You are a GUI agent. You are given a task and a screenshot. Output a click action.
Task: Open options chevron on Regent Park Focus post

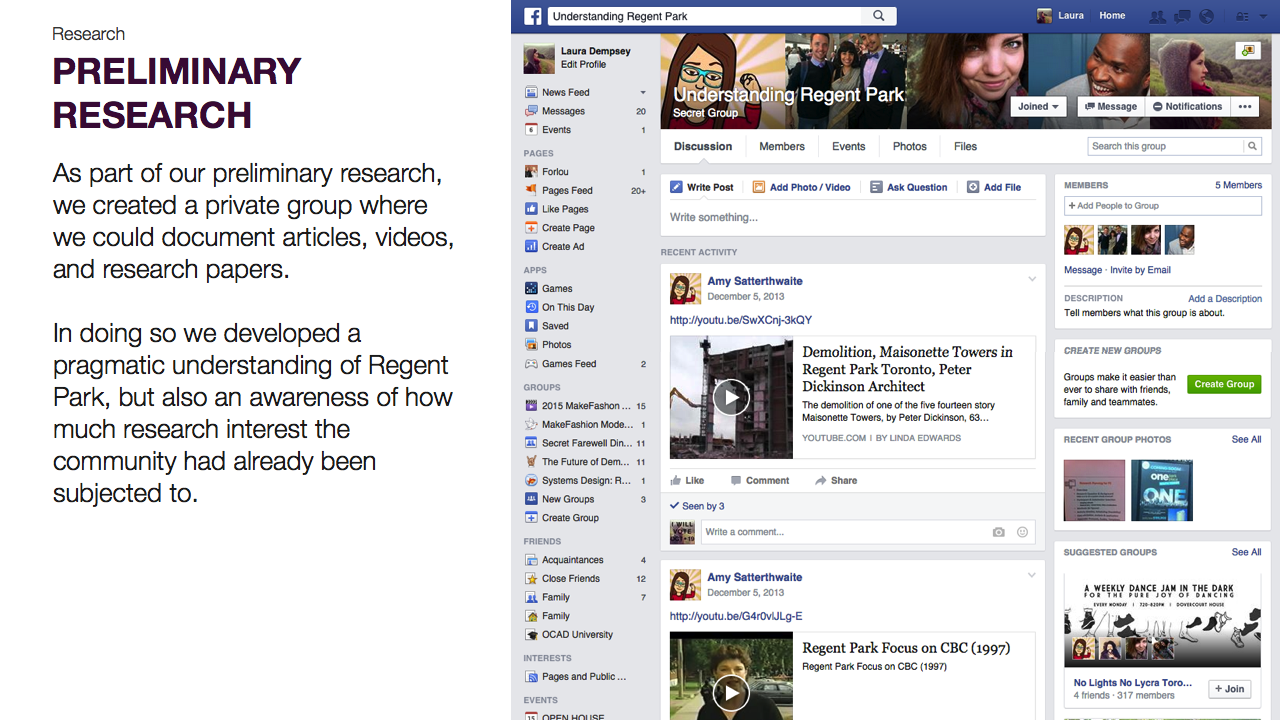(1032, 575)
